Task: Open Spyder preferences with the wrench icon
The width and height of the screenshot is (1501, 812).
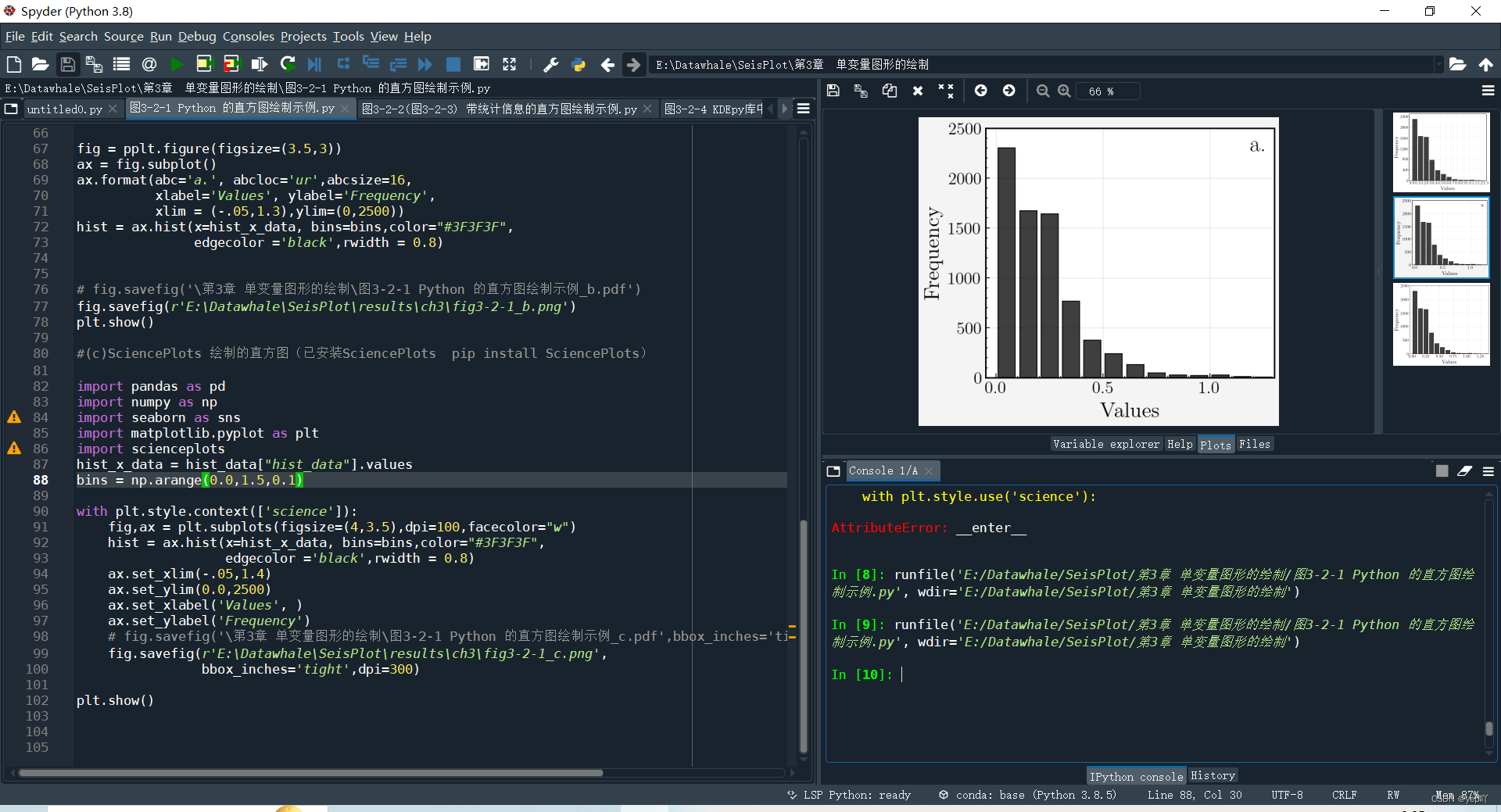Action: [x=551, y=64]
